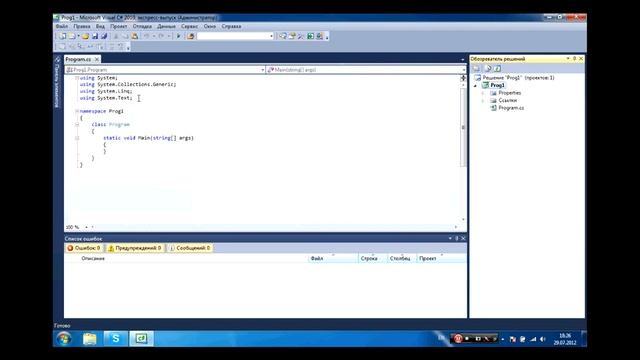Toggle auto-hide pin on Solution Explorer panel

tap(574, 59)
